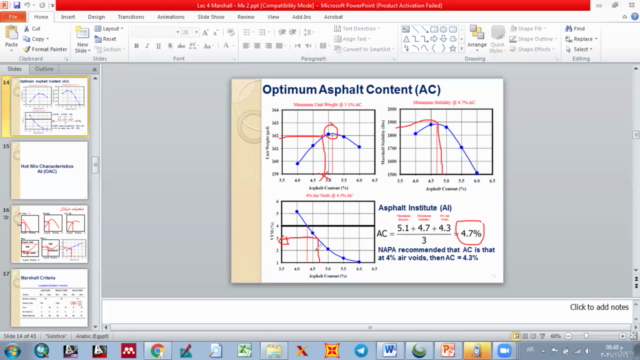This screenshot has width=640, height=360.
Task: Click the Reset slide button
Action: point(106,39)
